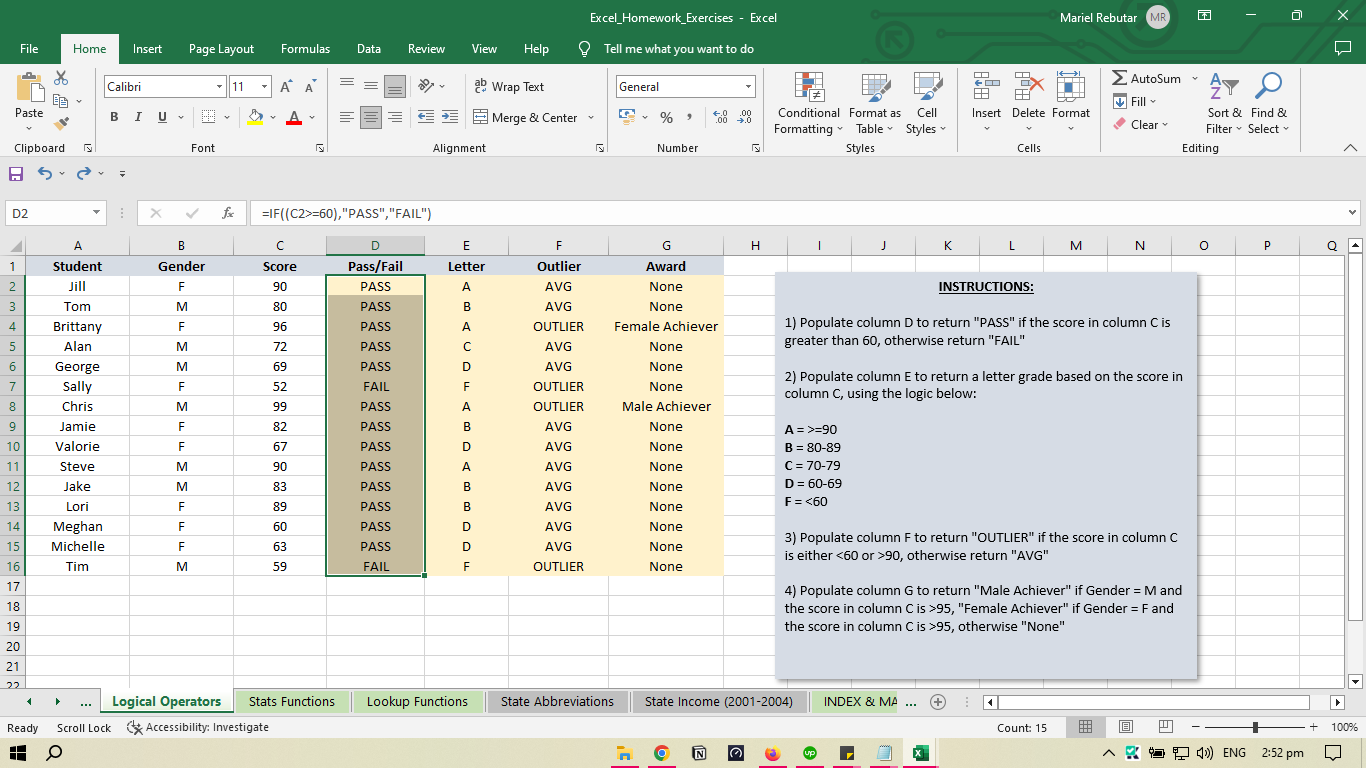Expand the font name dropdown showing Calibri
Viewport: 1366px width, 768px height.
(219, 87)
